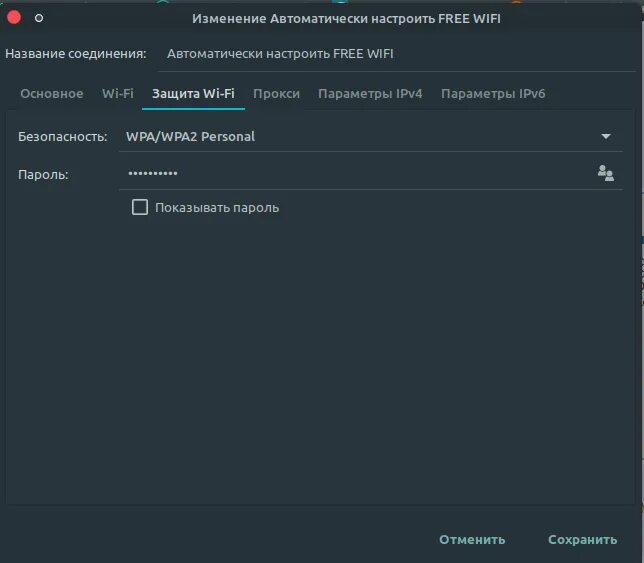Select the Защита Wi-Fi tab
Screen dimensions: 644x563
[193, 94]
